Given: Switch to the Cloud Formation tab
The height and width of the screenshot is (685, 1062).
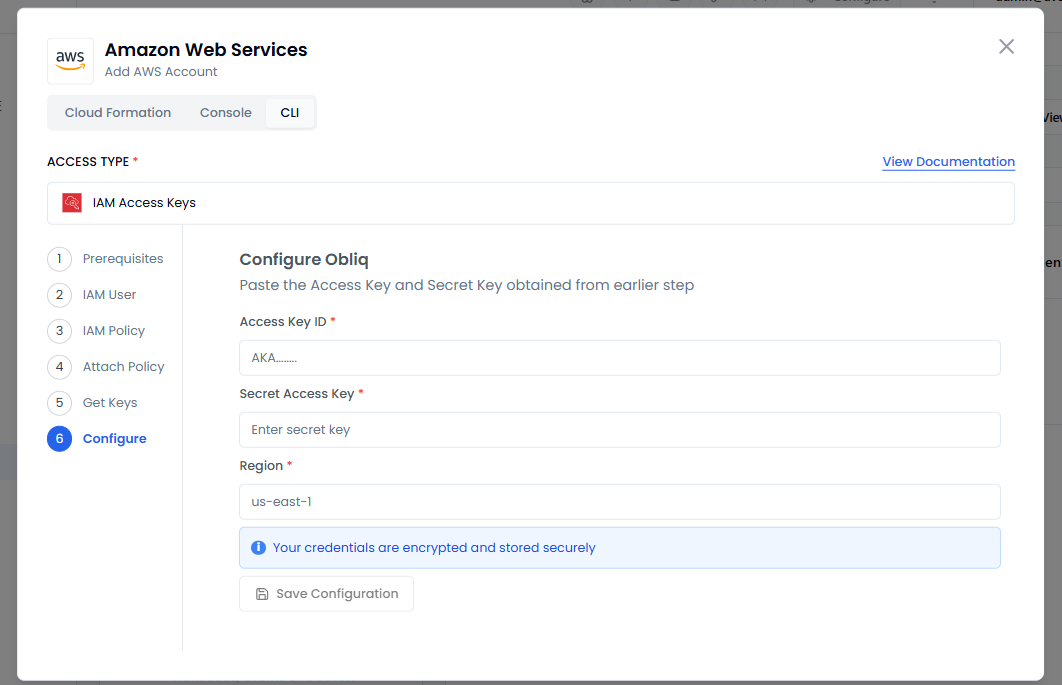Looking at the screenshot, I should [x=118, y=113].
